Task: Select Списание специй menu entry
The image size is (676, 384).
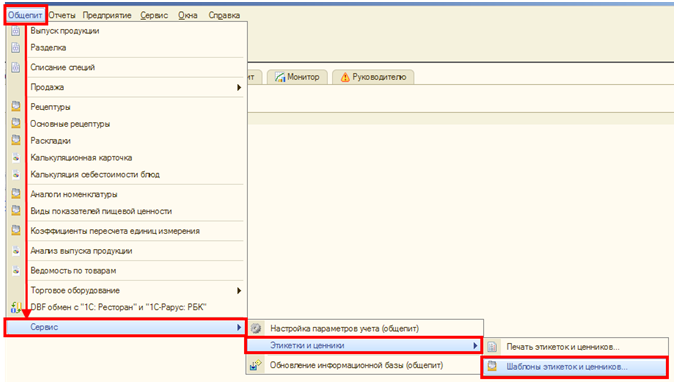Action: coord(63,67)
